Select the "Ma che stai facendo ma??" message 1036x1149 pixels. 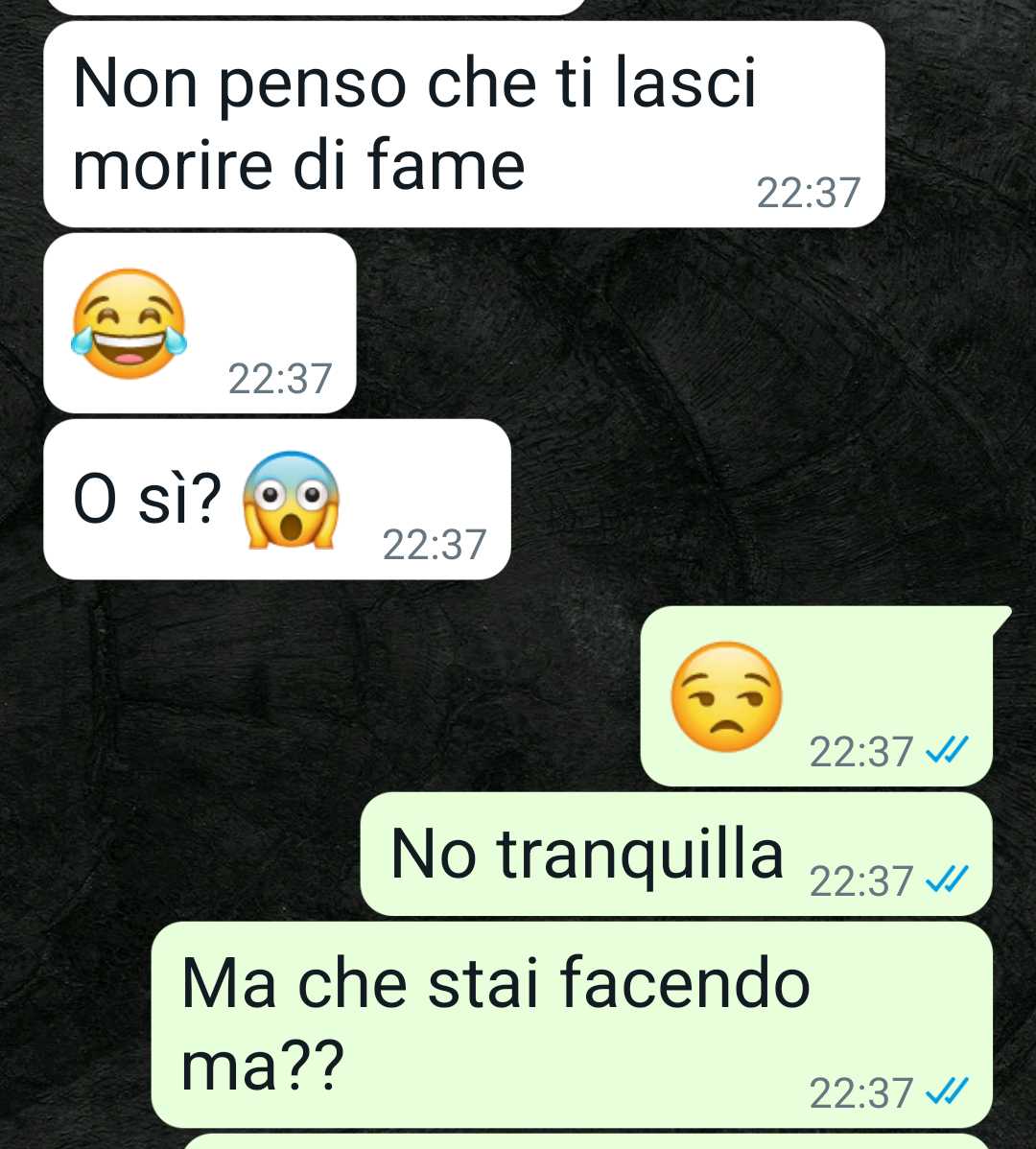tap(572, 1024)
